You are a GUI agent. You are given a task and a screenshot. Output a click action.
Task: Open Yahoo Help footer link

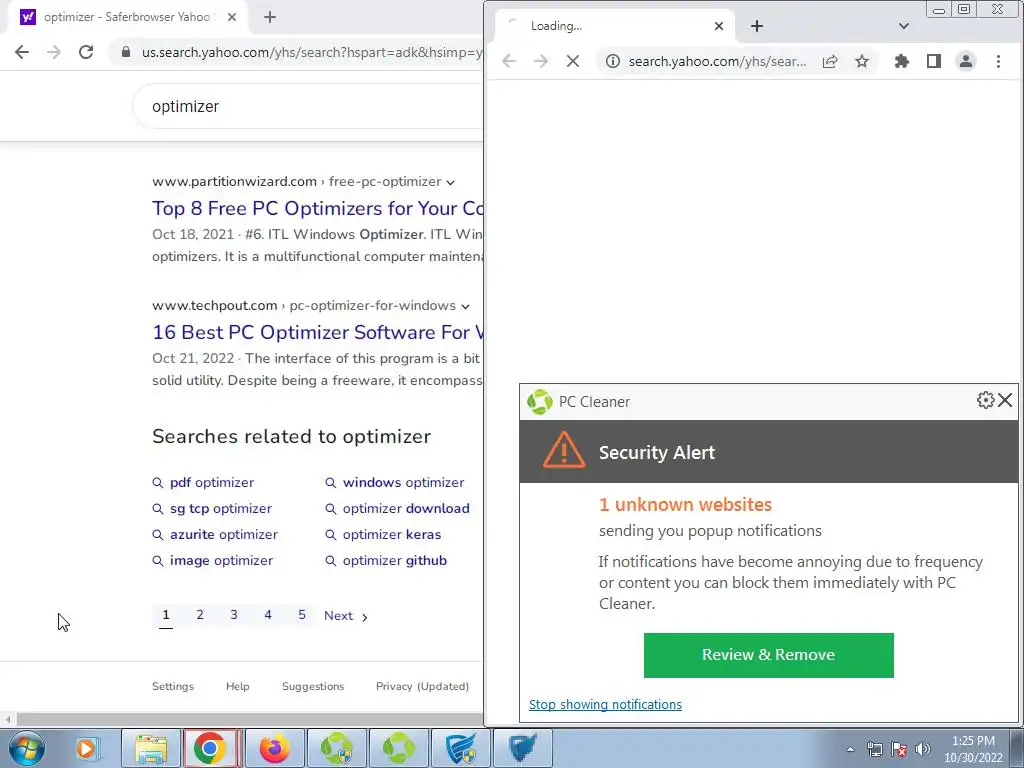coord(238,686)
